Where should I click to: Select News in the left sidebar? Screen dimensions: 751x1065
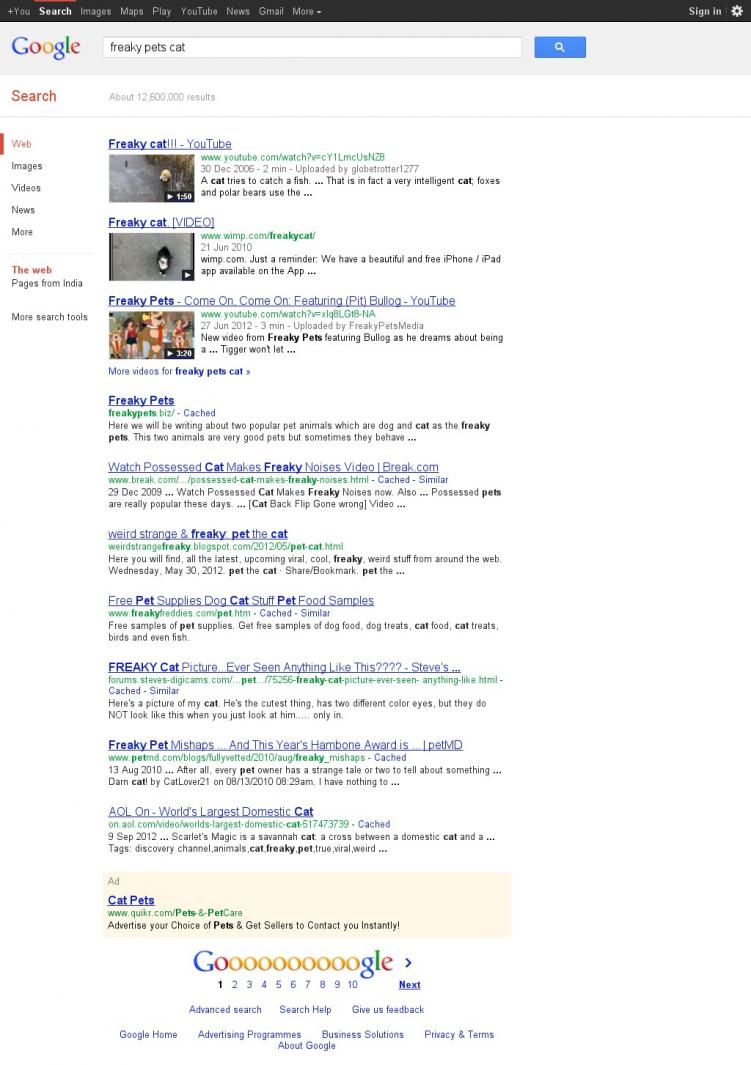tap(23, 210)
